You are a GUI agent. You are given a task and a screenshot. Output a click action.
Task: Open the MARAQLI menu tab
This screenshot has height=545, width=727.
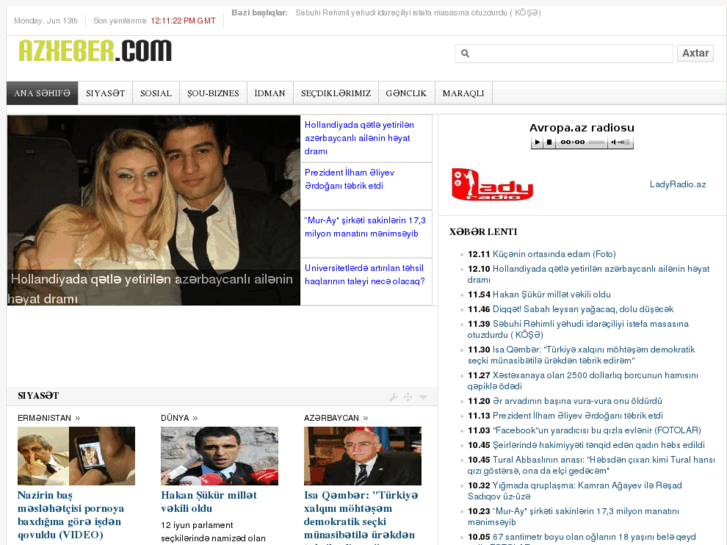tap(463, 93)
